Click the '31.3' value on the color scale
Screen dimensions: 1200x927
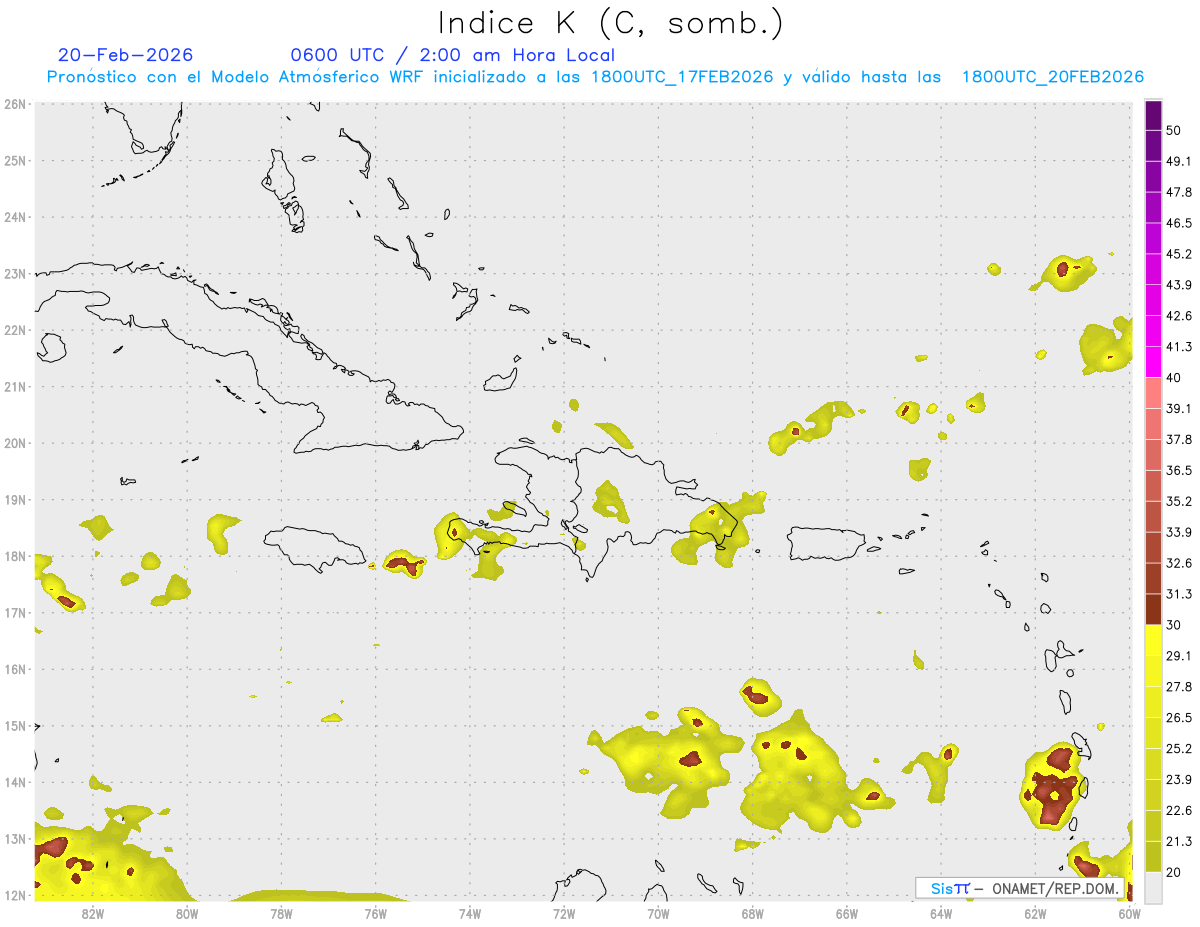tap(1178, 594)
